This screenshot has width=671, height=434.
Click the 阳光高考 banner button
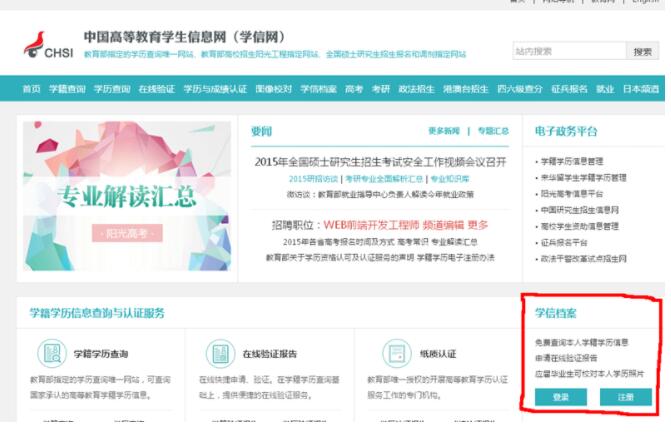pyautogui.click(x=127, y=233)
